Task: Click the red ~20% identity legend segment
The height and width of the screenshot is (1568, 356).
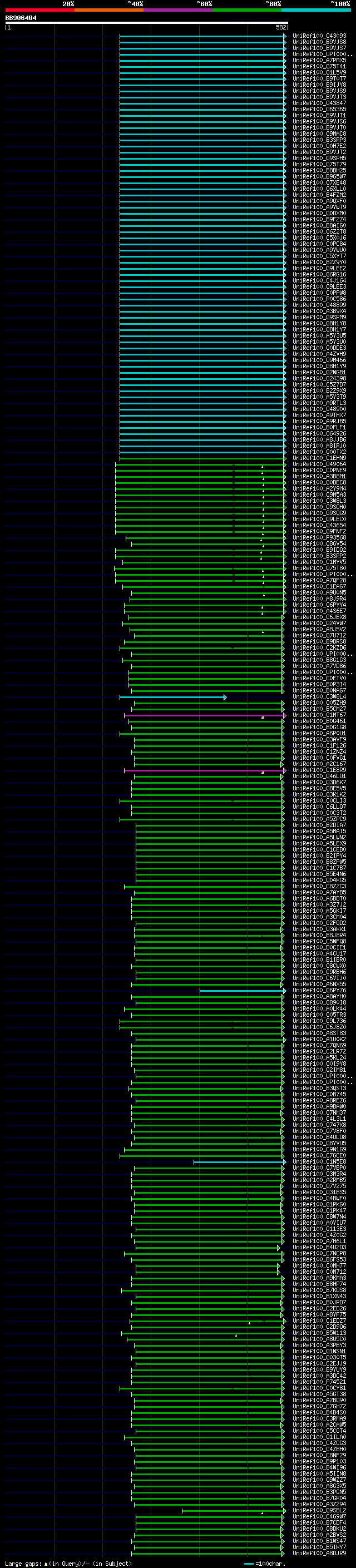Action: pos(39,10)
